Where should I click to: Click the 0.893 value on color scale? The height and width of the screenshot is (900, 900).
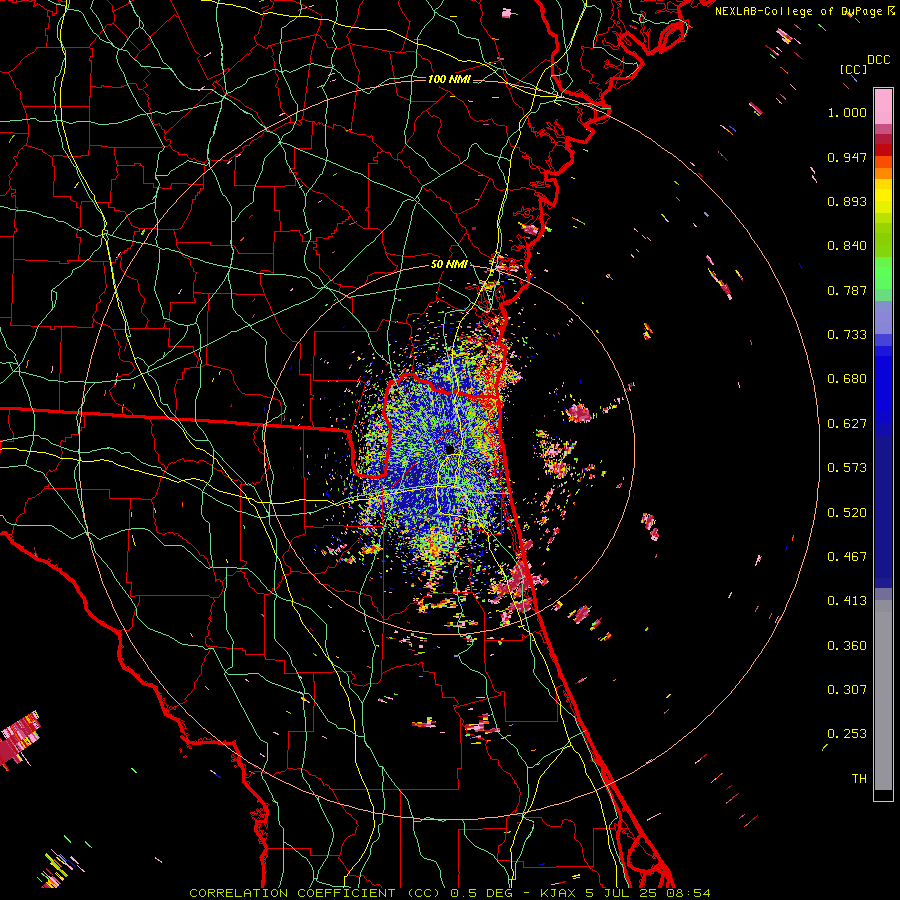(x=847, y=201)
